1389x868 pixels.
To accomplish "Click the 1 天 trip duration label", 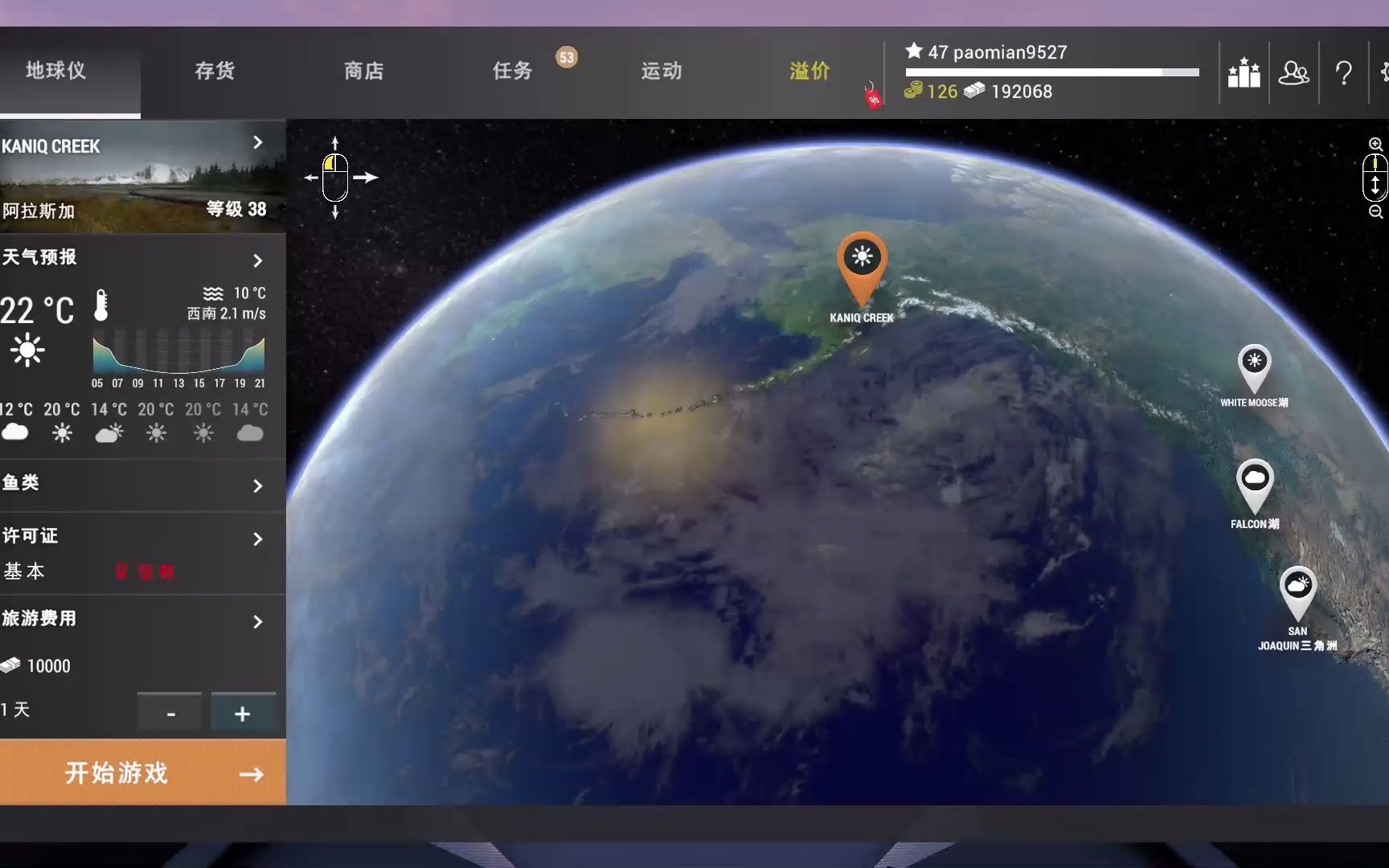I will point(15,710).
